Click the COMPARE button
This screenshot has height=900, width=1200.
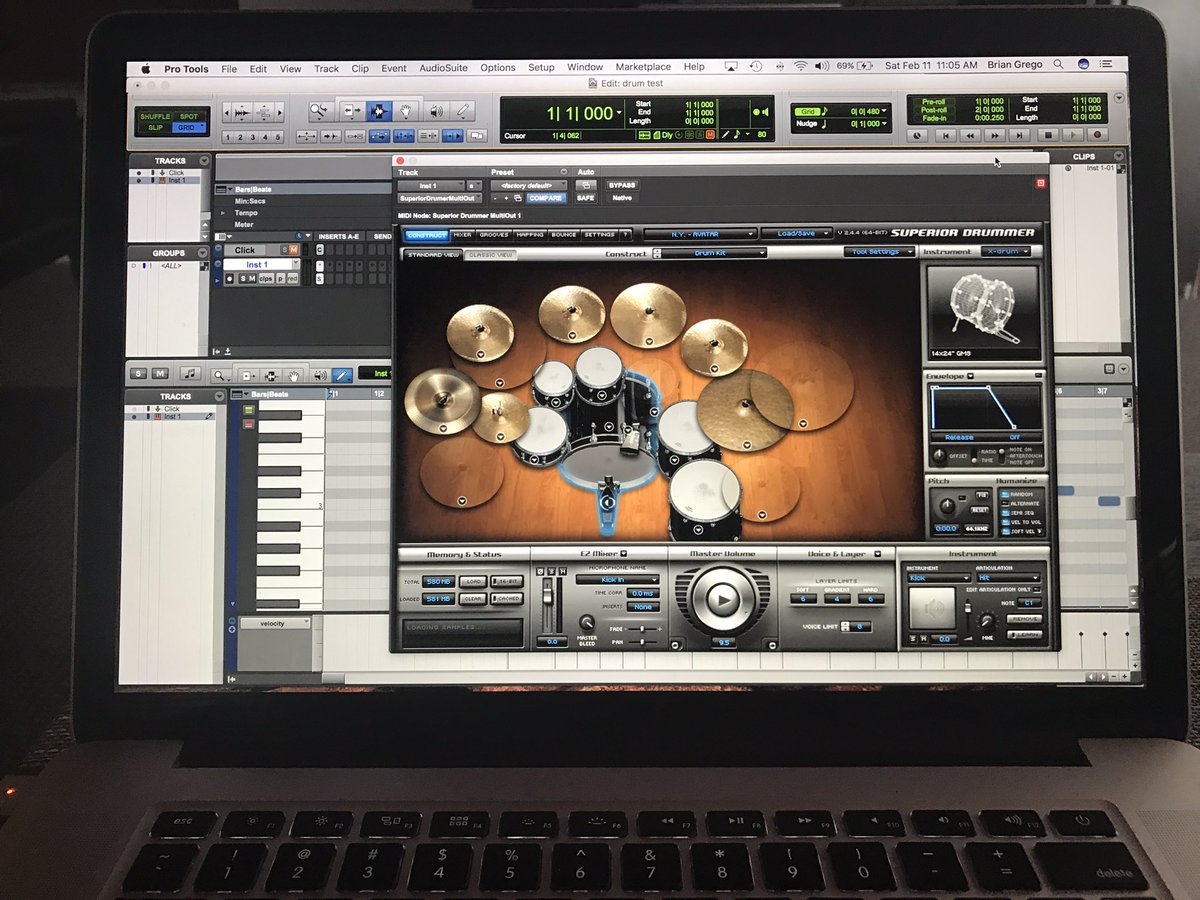pos(546,198)
